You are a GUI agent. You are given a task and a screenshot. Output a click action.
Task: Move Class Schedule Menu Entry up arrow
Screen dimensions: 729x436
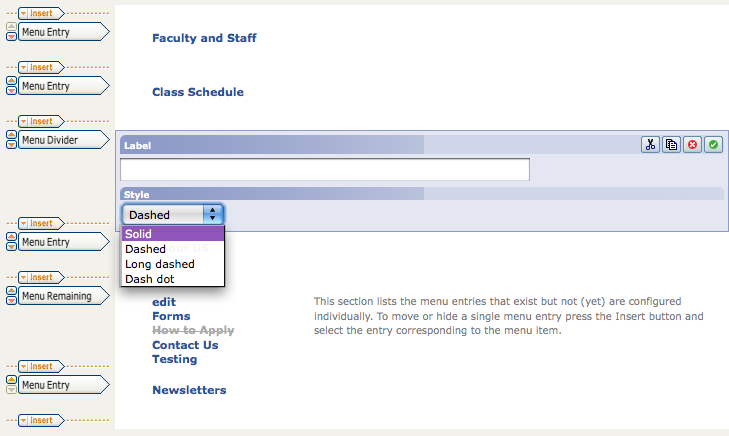click(11, 81)
